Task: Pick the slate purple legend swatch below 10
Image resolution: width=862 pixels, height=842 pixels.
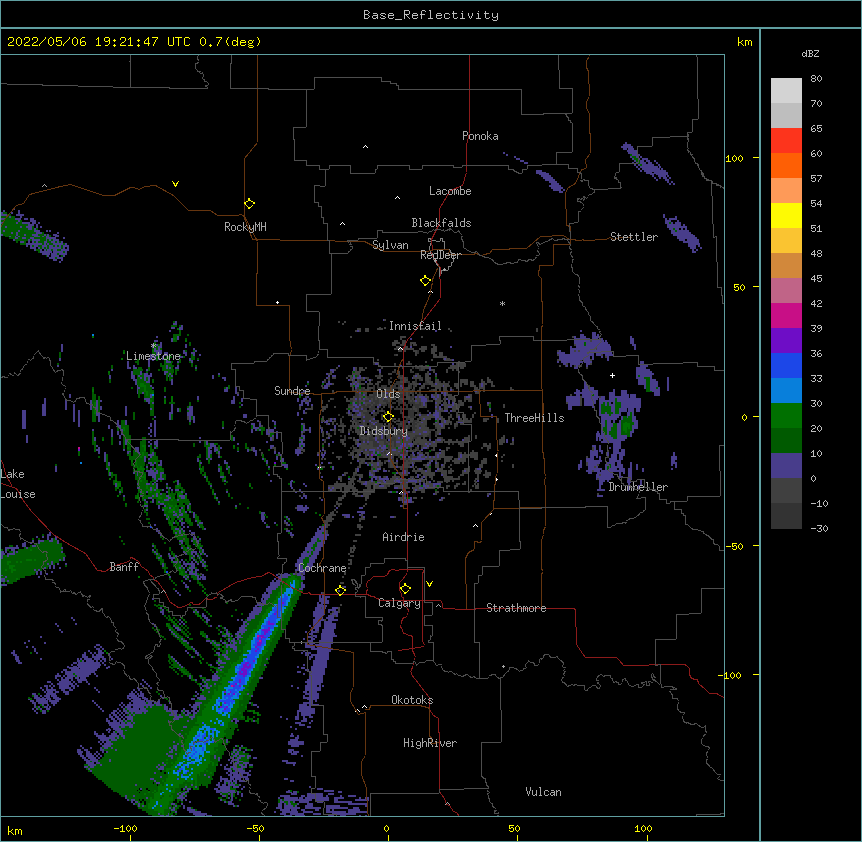Action: click(786, 466)
